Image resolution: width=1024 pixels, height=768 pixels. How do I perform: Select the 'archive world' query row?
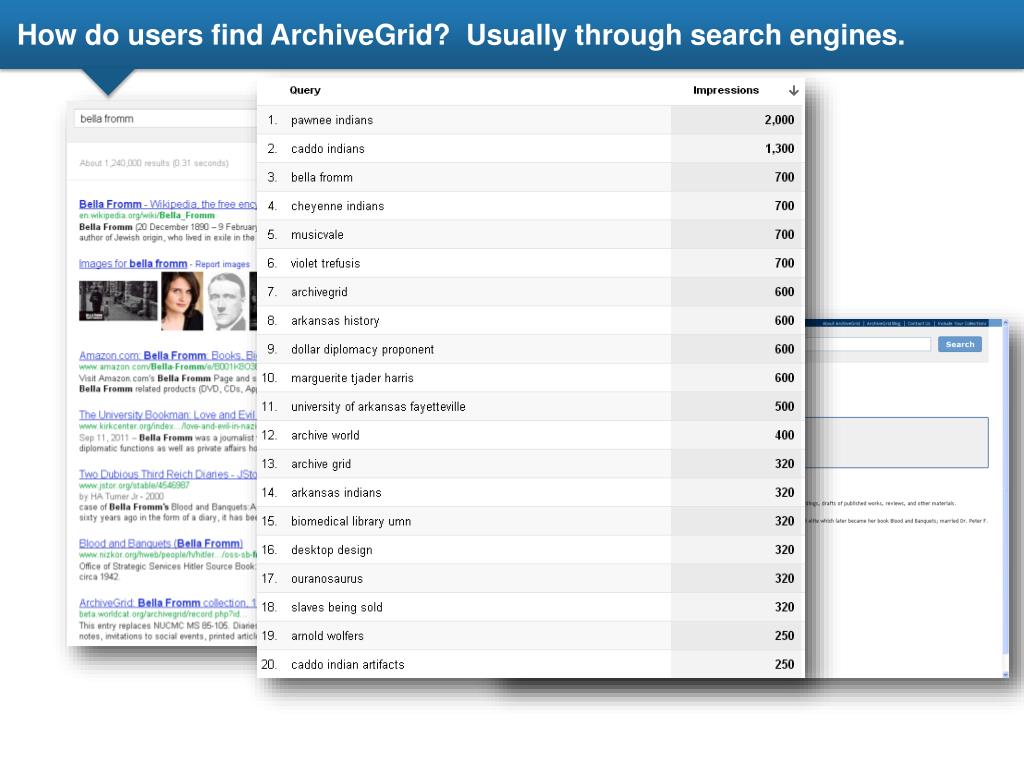(x=530, y=436)
